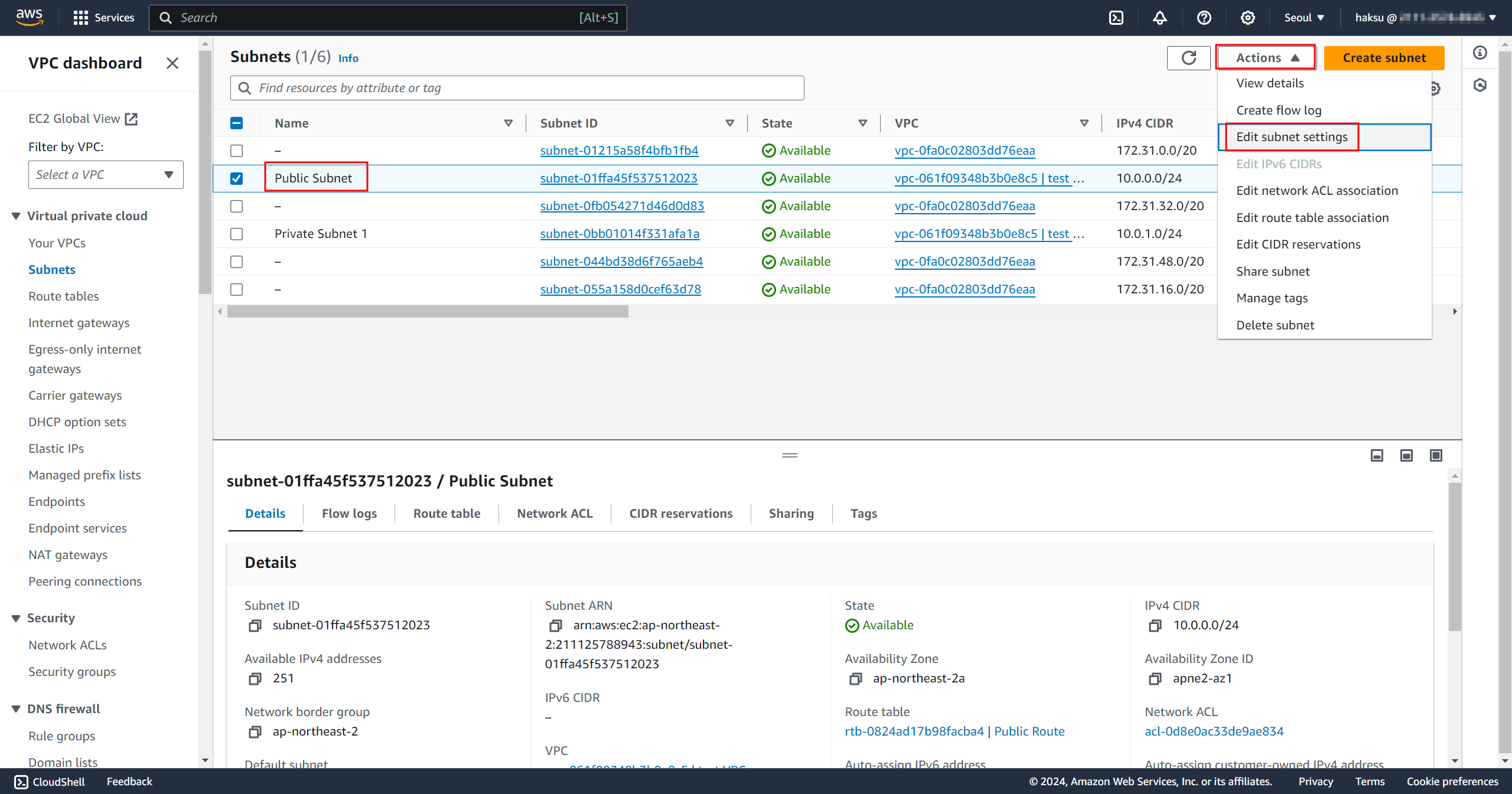This screenshot has height=794, width=1512.
Task: Open the help question mark menu
Action: 1204,18
